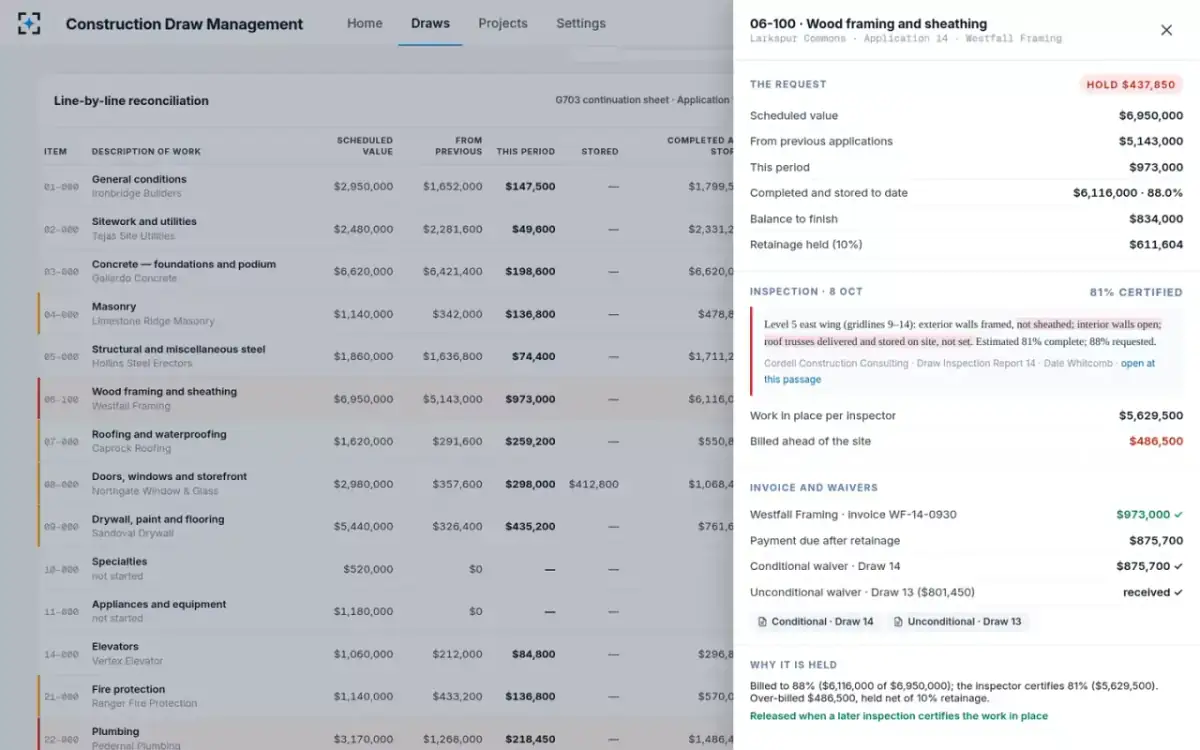Click the SCHEDULED VALUE column header
Screen dimensions: 1200x750
click(x=365, y=146)
